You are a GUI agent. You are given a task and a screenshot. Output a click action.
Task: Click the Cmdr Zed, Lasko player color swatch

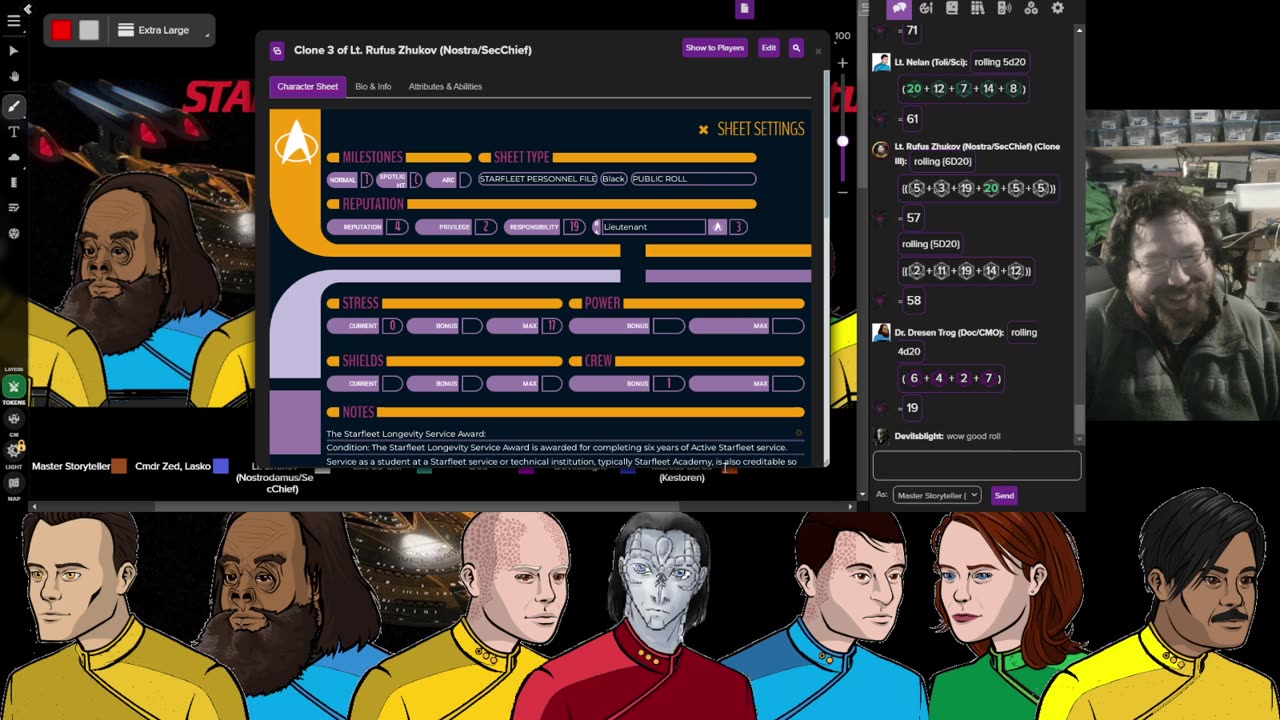221,466
